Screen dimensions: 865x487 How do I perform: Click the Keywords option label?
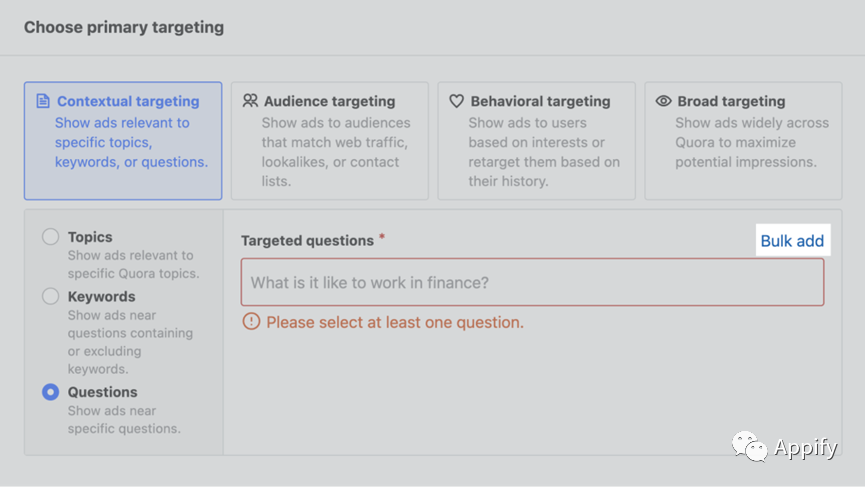[x=102, y=297]
